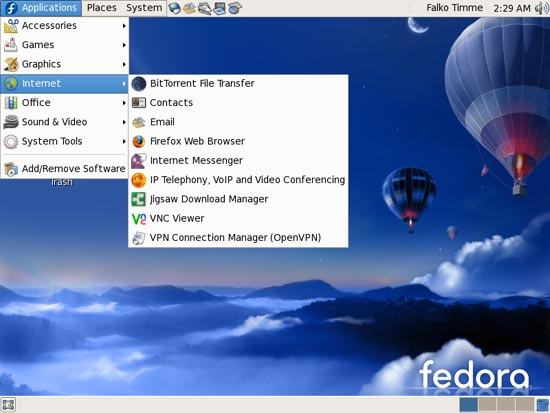Screen dimensions: 550x413
Task: Open IP Telephony, VoIP and Video Conferencing
Action: 239,180
